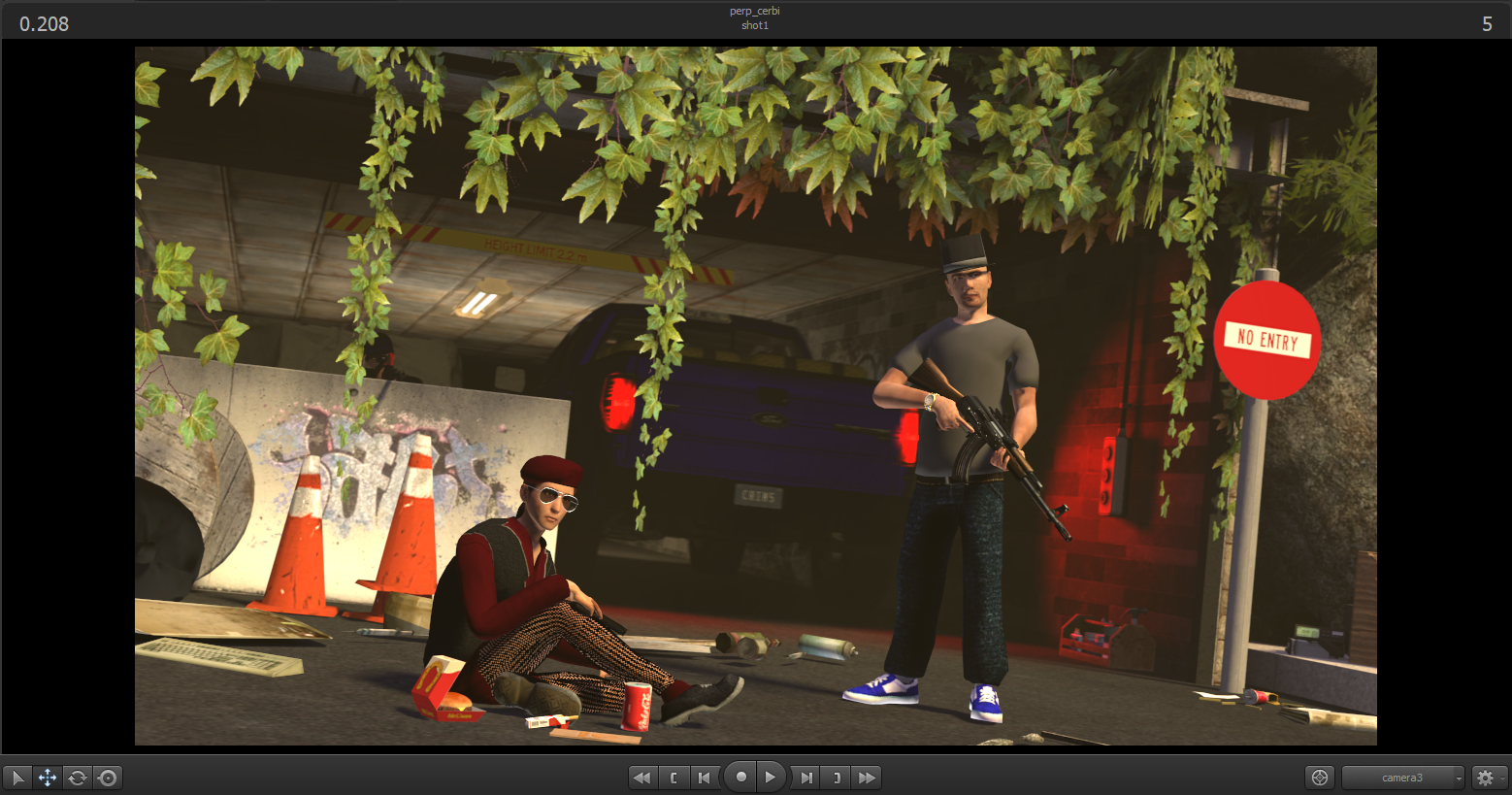This screenshot has width=1512, height=795.
Task: Step to the next frame
Action: point(805,778)
